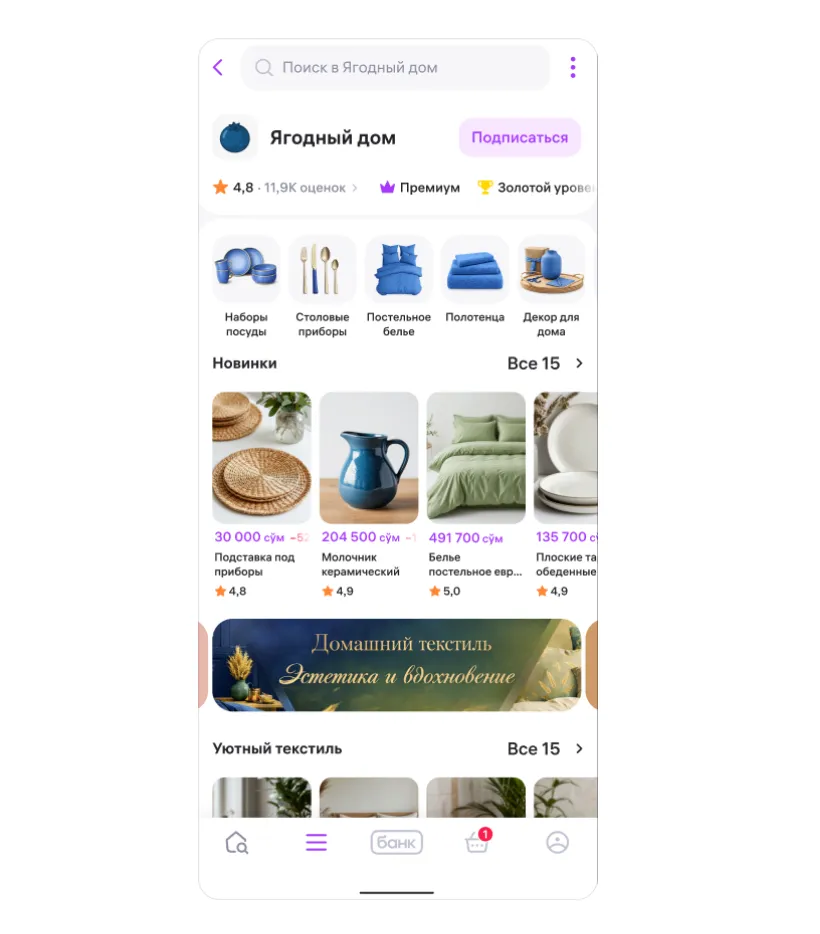Open the catalog hamburger menu icon
This screenshot has height=934, width=820.
(316, 843)
